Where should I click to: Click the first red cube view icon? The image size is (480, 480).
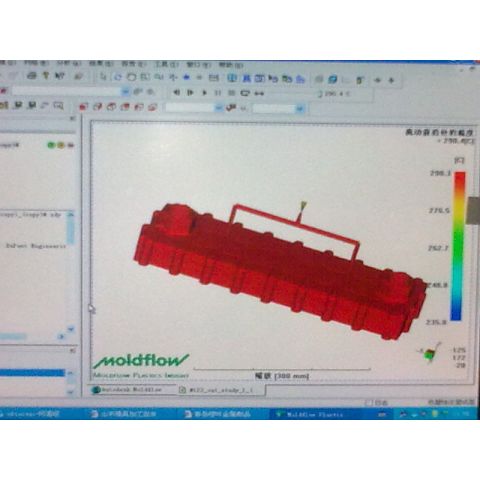click(x=83, y=107)
